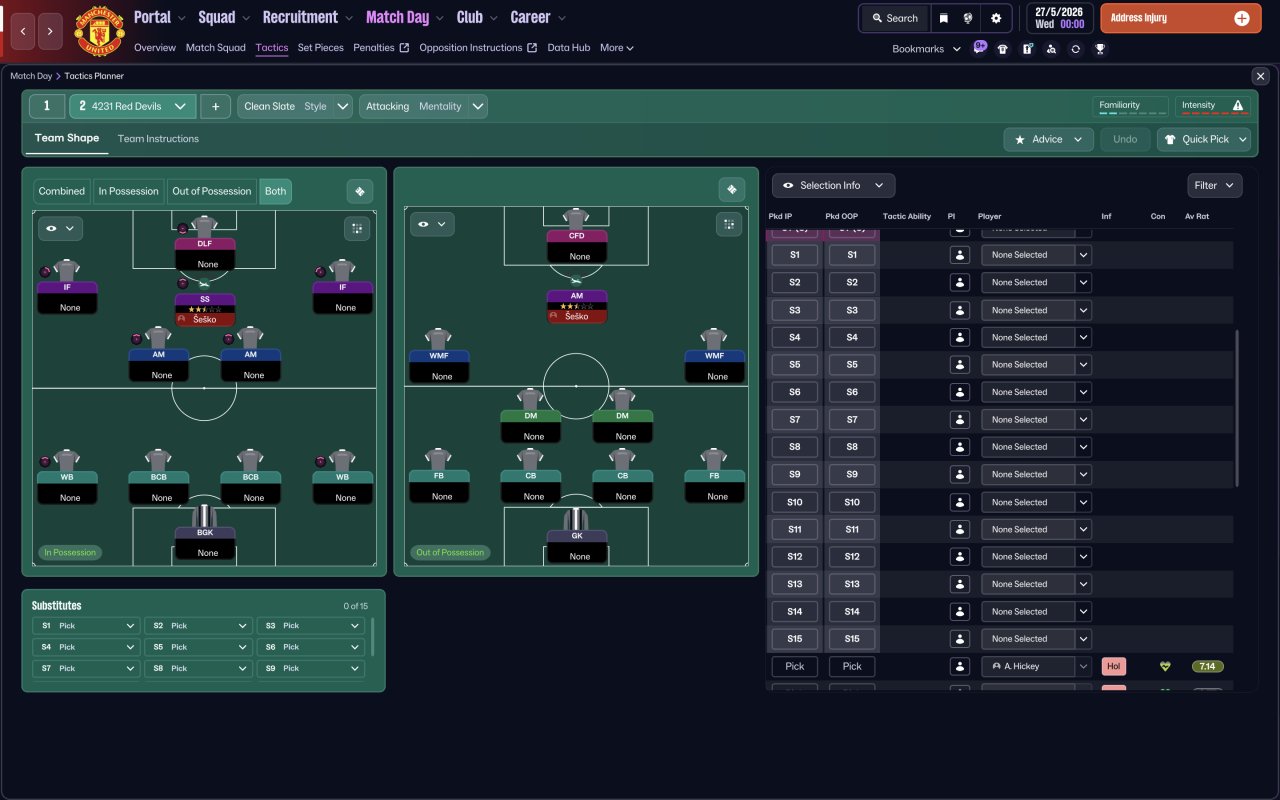This screenshot has height=800, width=1280.
Task: Click the player instructions icon in S5 row
Action: click(x=960, y=365)
